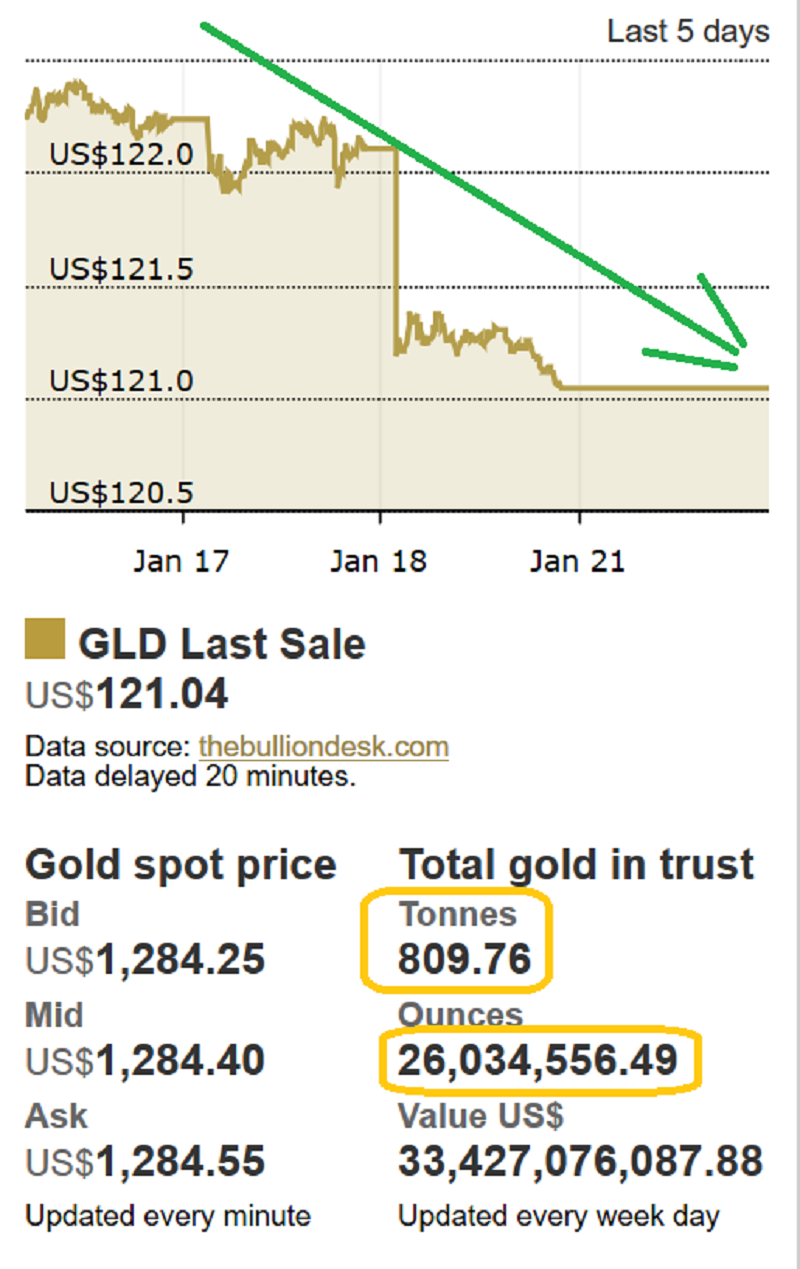Click the circled Tonnes value 809.76
The height and width of the screenshot is (1269, 800).
(465, 960)
